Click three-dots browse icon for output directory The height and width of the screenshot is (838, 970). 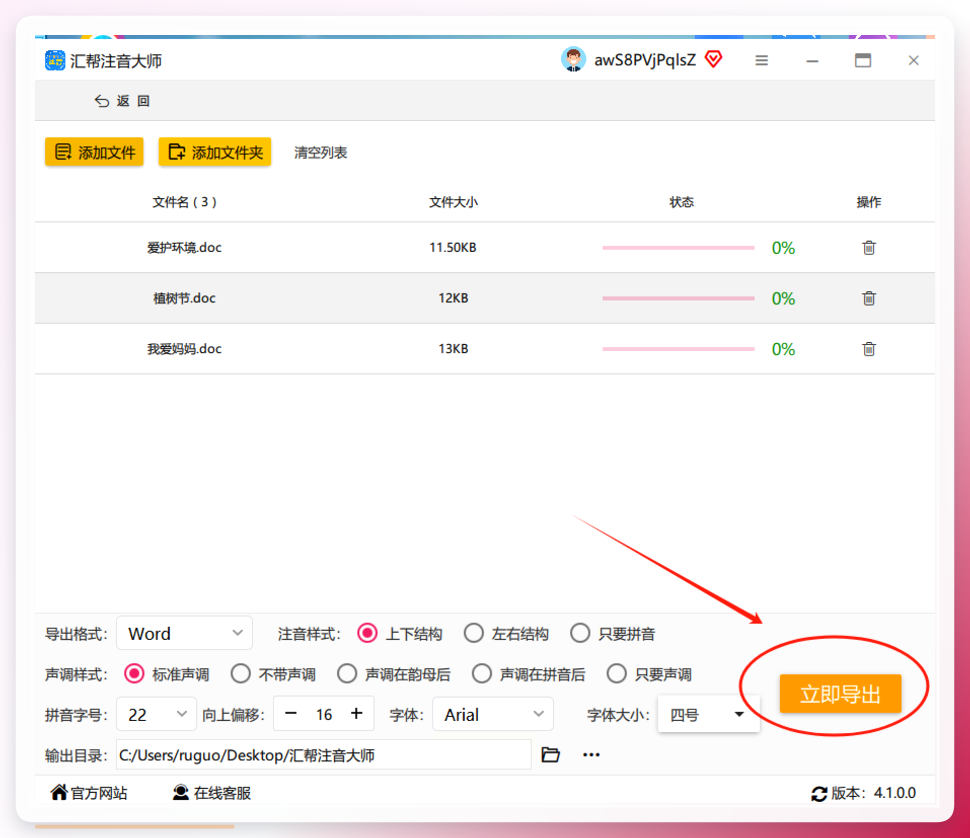click(x=591, y=755)
